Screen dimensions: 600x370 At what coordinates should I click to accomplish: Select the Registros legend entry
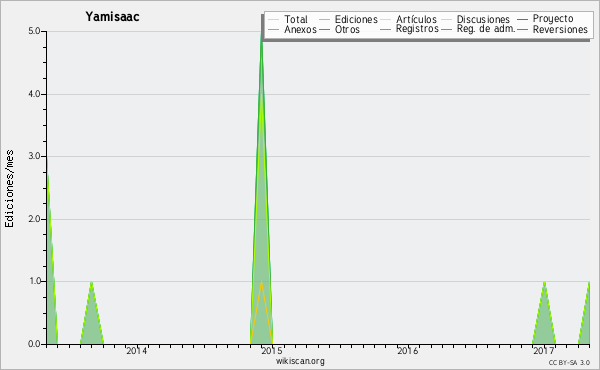[x=417, y=29]
